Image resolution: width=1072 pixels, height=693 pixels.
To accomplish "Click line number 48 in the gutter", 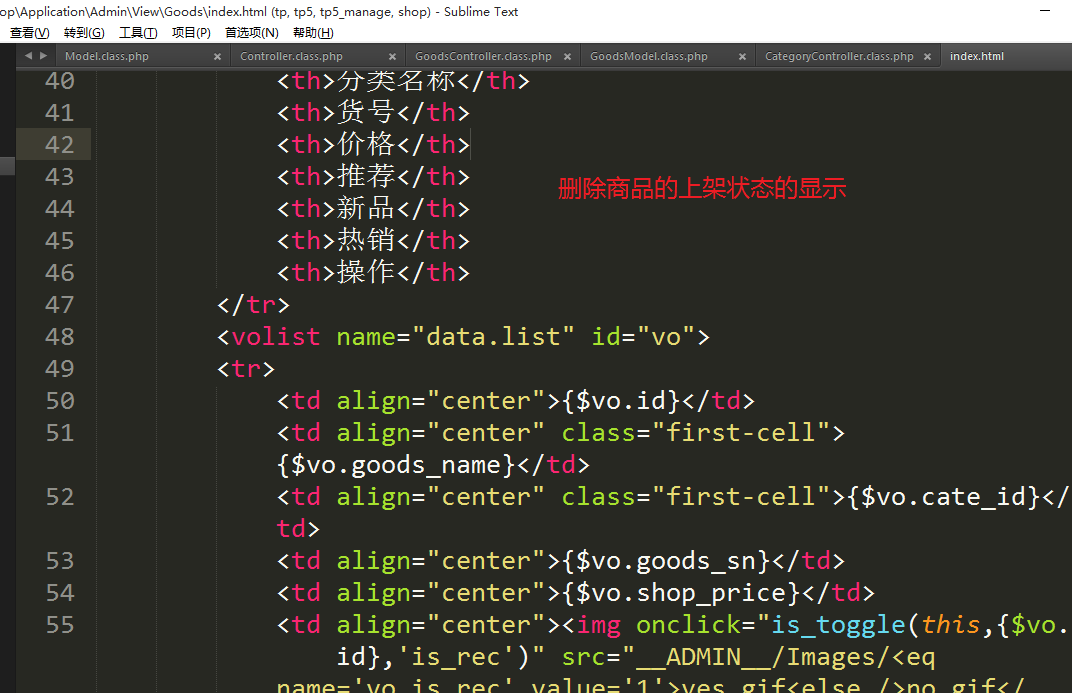I will tap(60, 337).
